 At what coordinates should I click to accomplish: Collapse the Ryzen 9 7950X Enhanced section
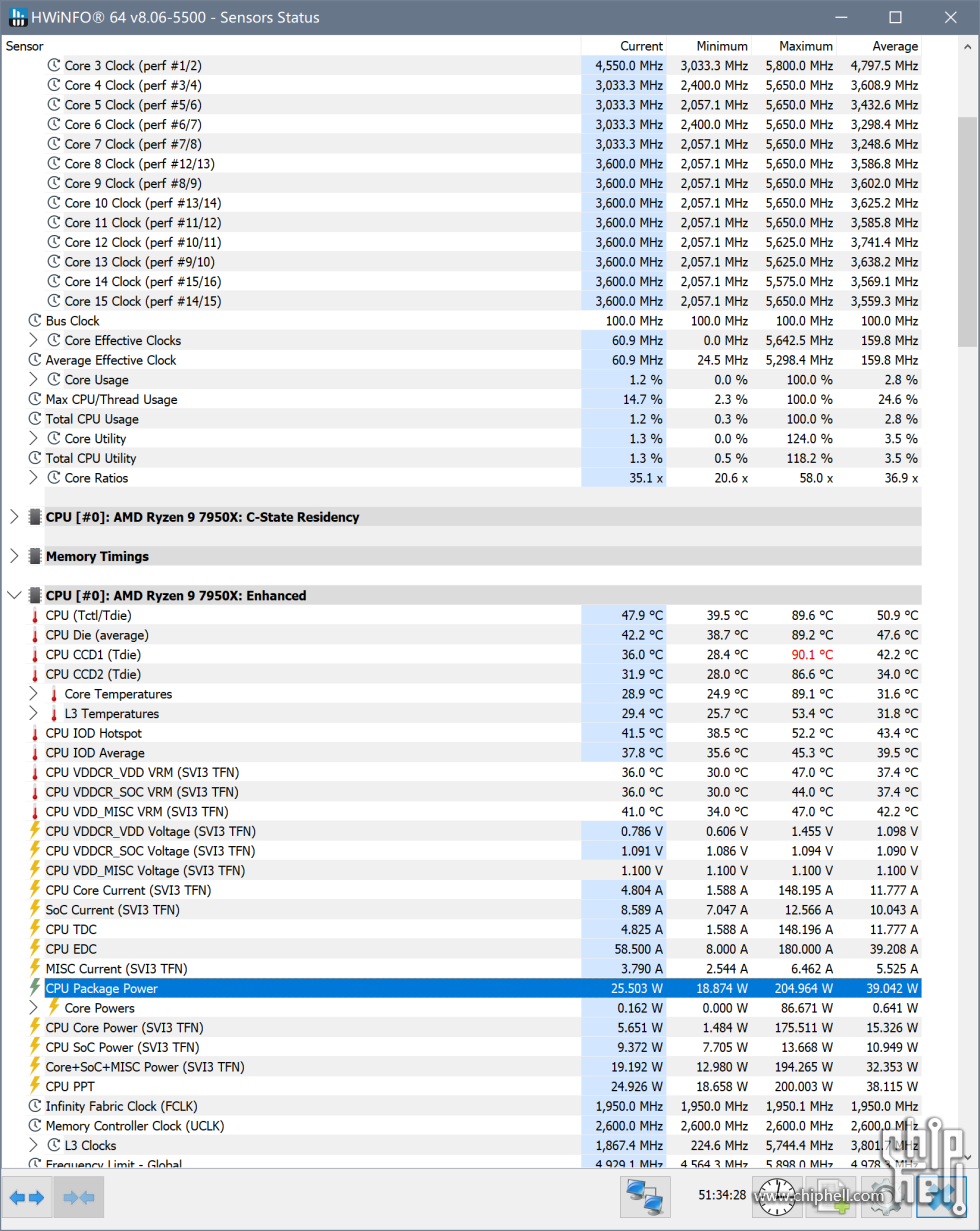tap(14, 596)
